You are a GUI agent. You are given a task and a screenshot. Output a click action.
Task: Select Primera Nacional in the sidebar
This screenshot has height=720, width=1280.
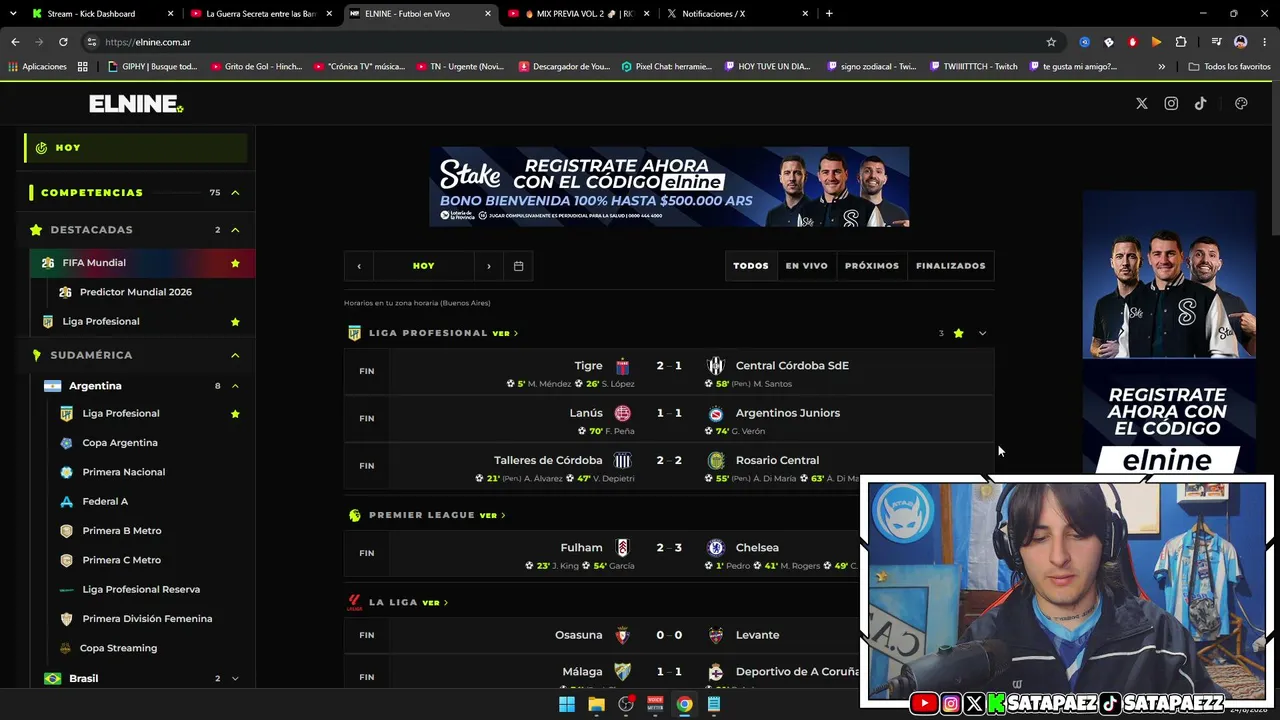coord(124,472)
